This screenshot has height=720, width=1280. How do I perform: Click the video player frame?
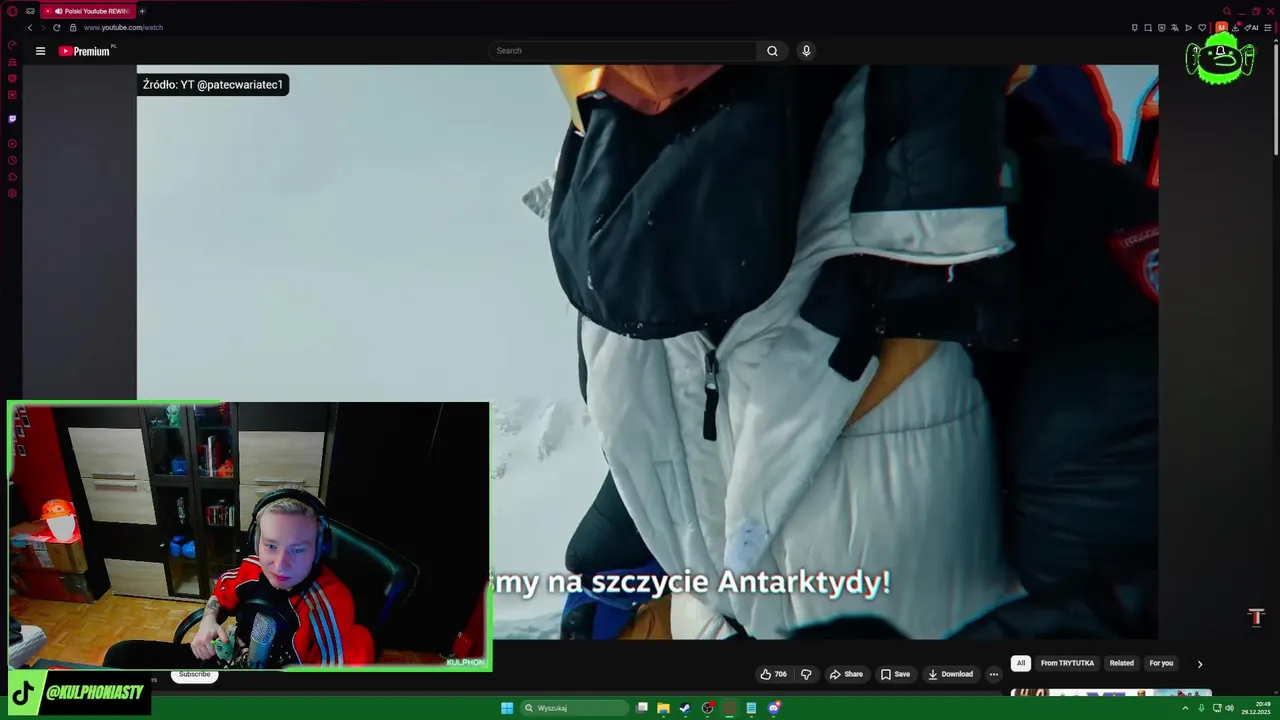[647, 352]
